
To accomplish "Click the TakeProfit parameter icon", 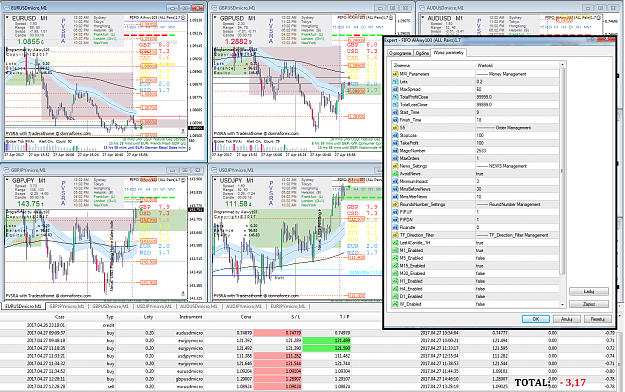I will pyautogui.click(x=395, y=143).
